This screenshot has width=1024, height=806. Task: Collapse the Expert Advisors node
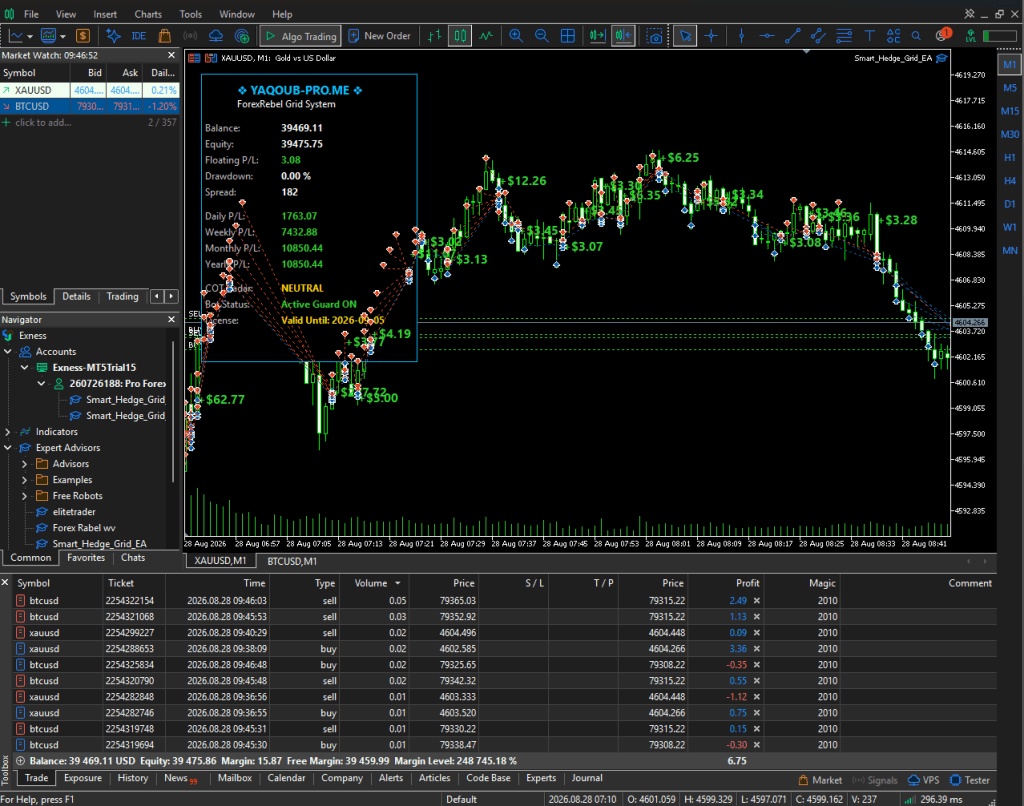(x=8, y=447)
